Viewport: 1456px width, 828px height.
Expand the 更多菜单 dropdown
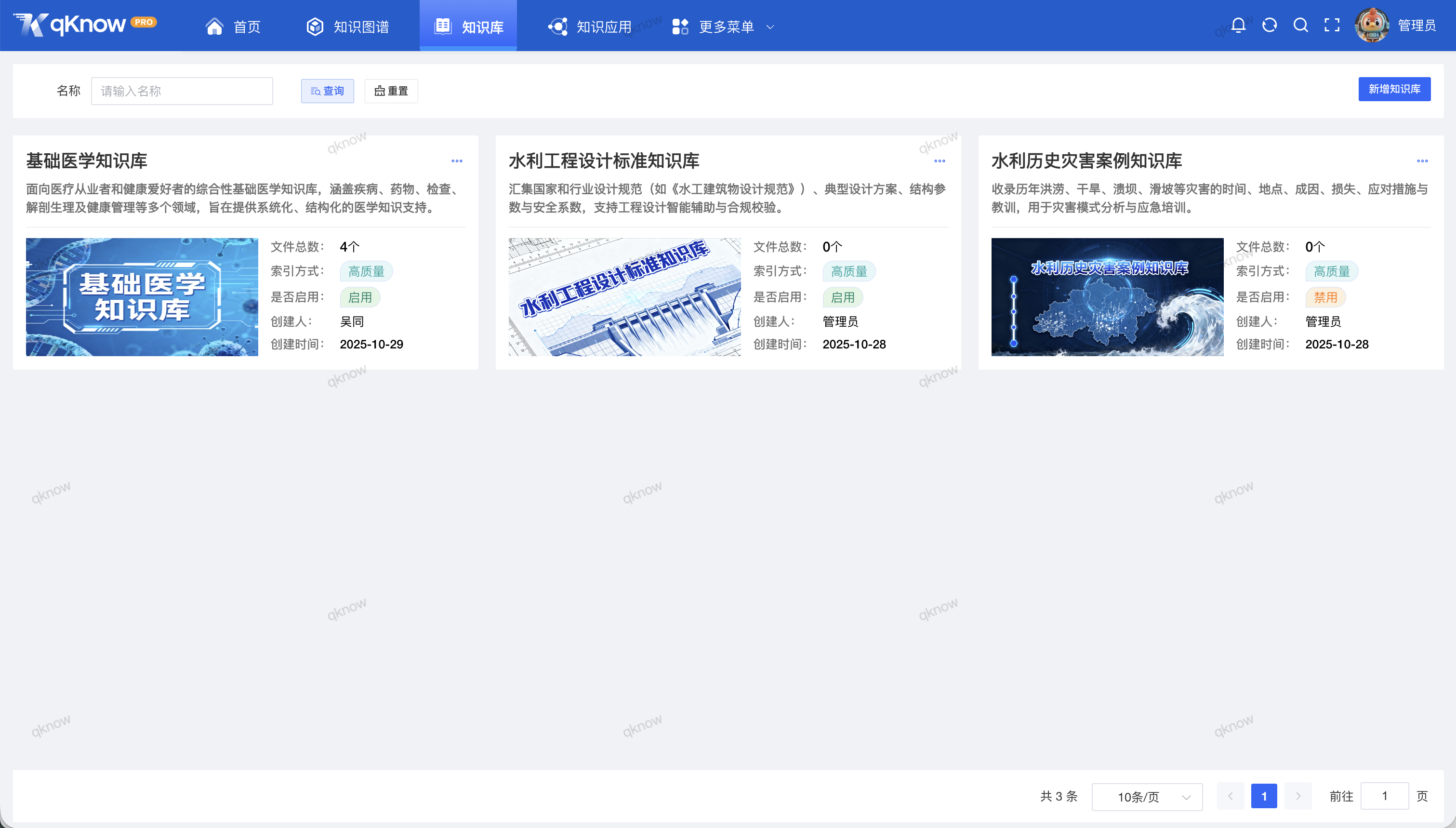(x=733, y=26)
